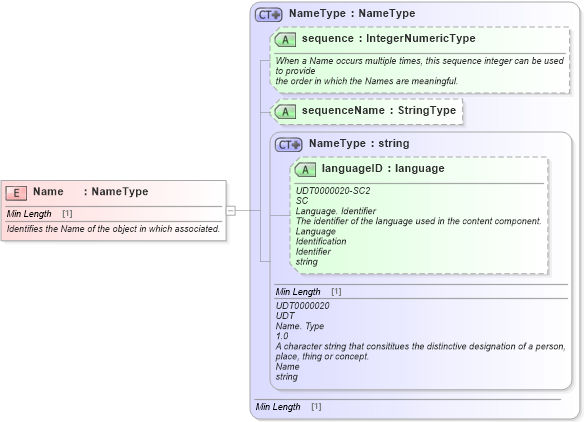Click the A attribute icon beside languageID
The height and width of the screenshot is (422, 584).
click(305, 169)
